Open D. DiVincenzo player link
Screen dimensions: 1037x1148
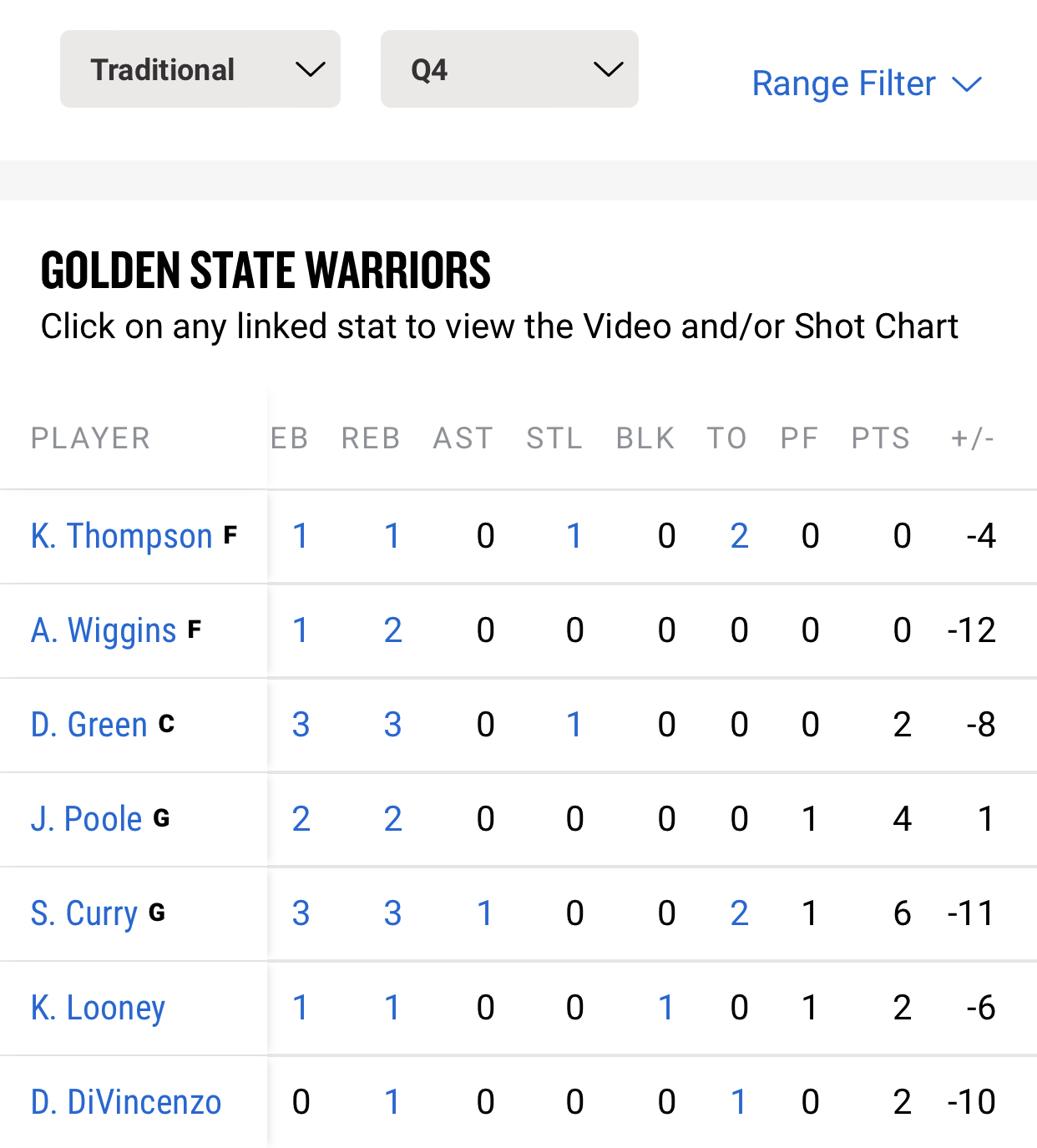(126, 1102)
